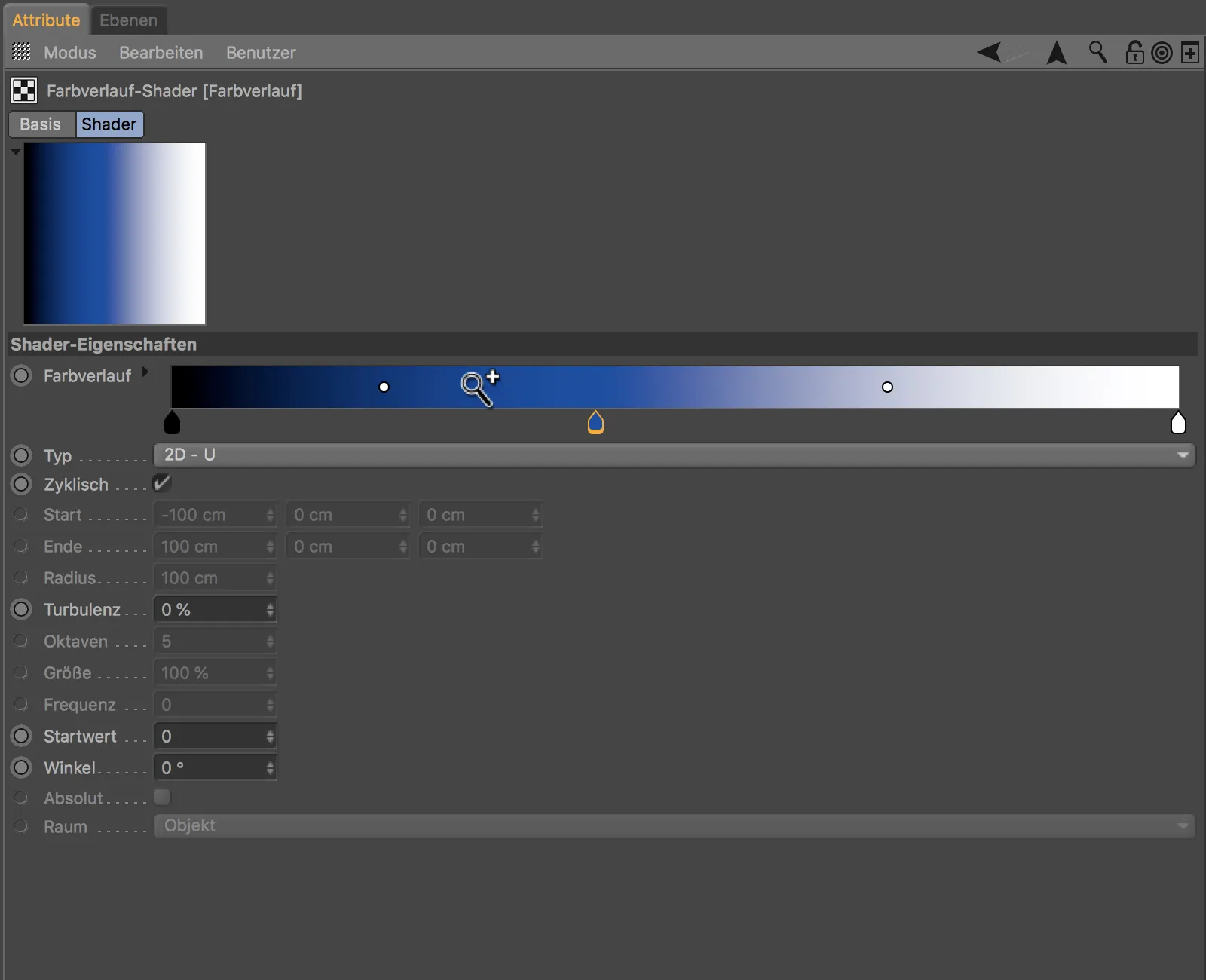Open the search icon in the toolbar

pyautogui.click(x=1098, y=52)
